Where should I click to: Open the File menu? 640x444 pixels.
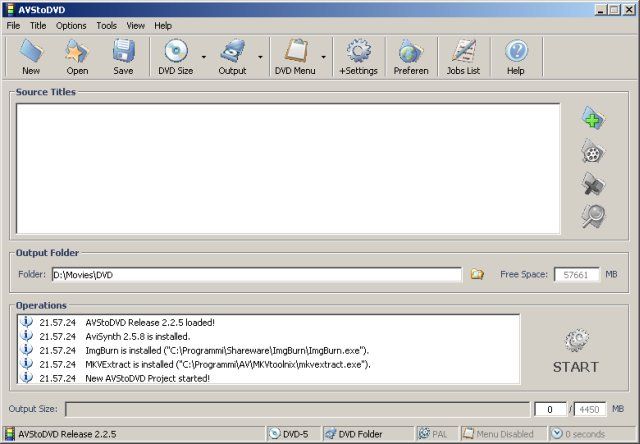point(13,26)
